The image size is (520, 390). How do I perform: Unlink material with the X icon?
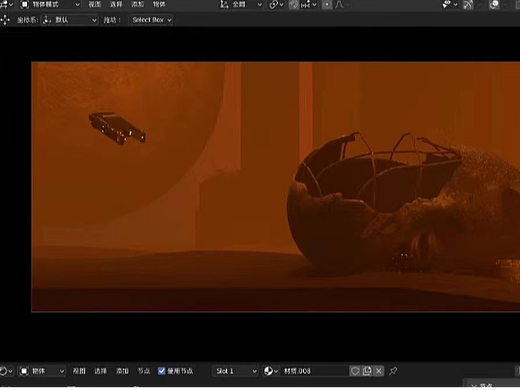click(x=379, y=371)
